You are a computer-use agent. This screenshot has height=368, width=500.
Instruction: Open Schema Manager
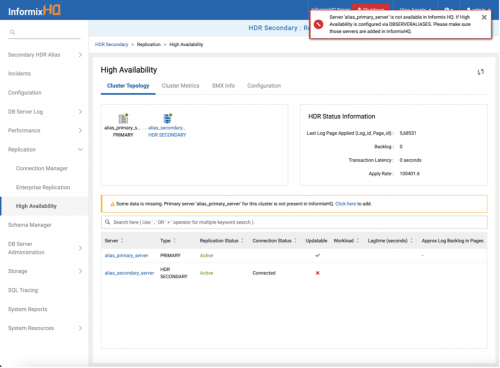30,225
